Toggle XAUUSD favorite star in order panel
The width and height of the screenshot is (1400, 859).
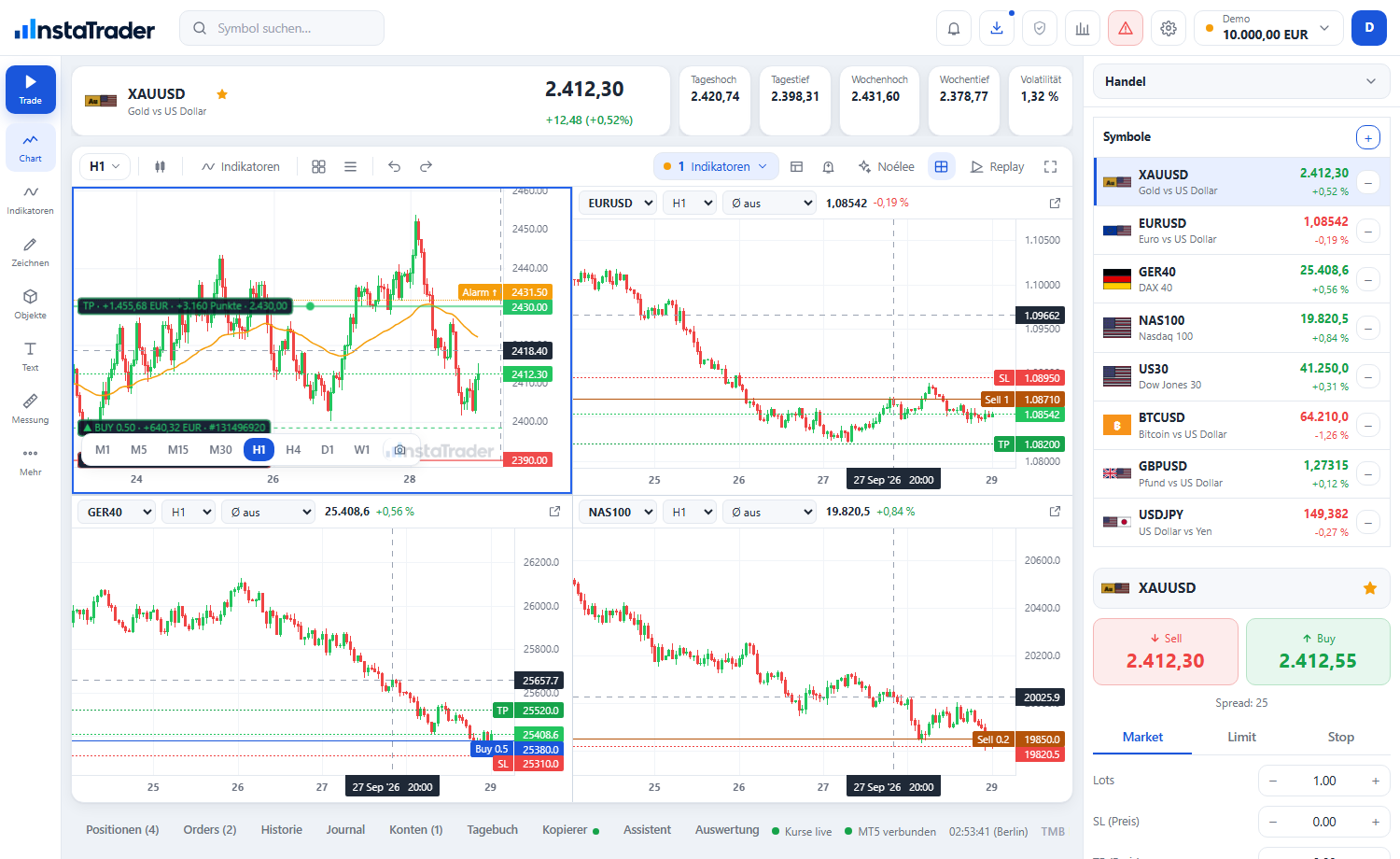[1370, 588]
